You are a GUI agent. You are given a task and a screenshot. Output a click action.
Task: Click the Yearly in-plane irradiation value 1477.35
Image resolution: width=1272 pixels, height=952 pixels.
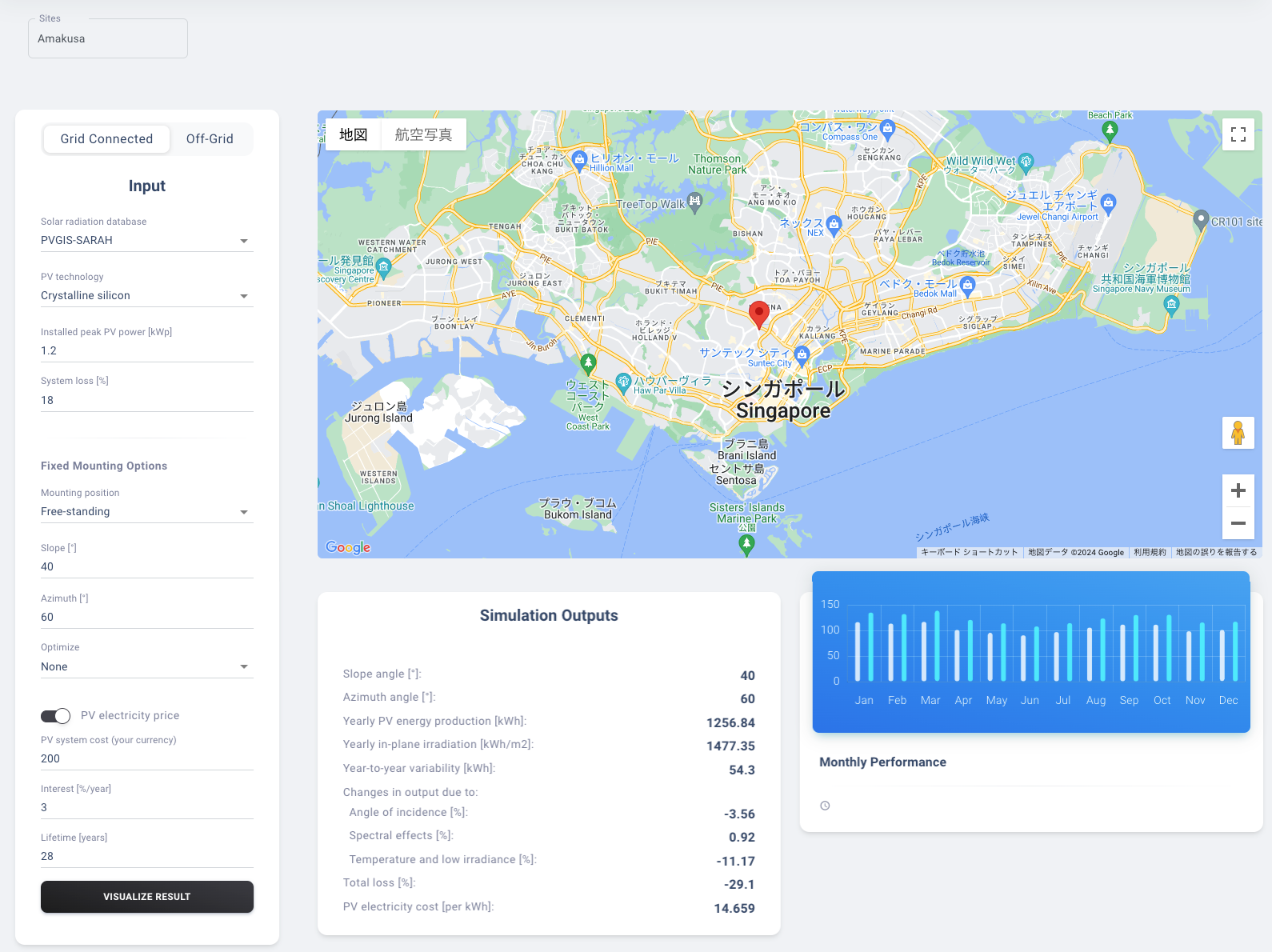pos(730,746)
